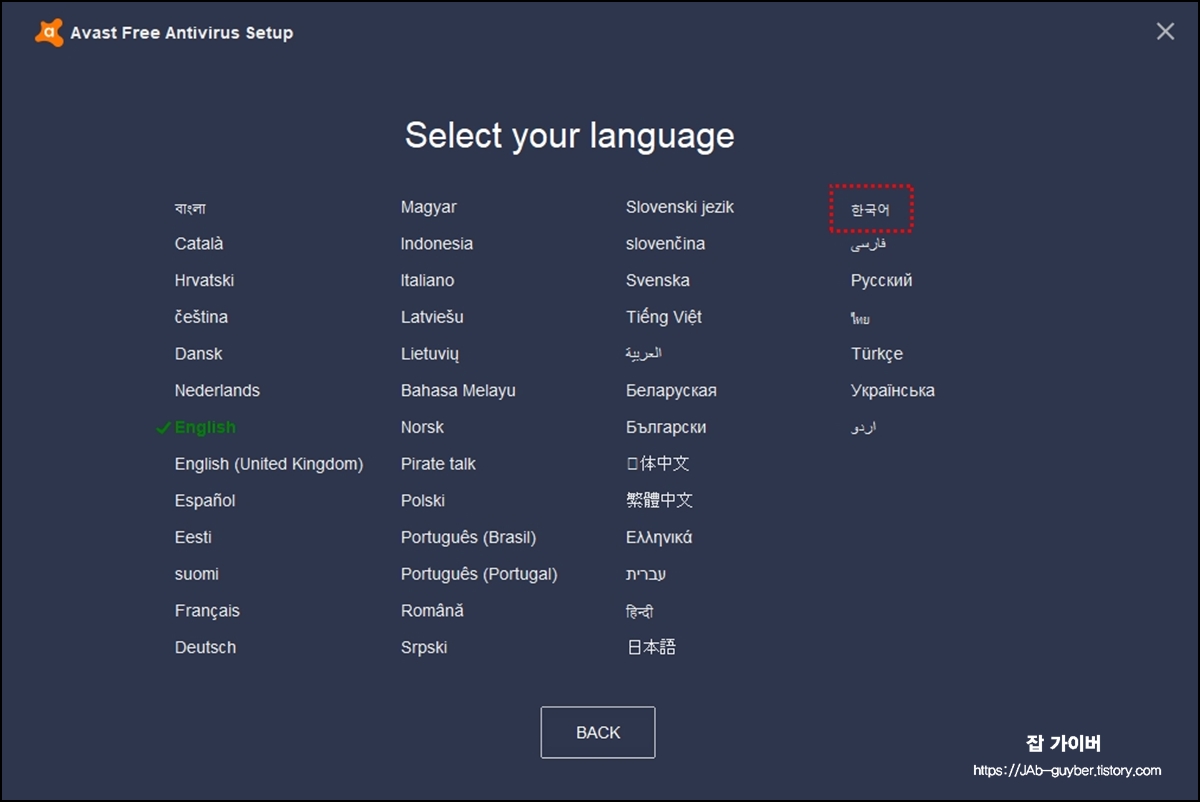Select Русский language
This screenshot has height=802, width=1200.
[881, 281]
